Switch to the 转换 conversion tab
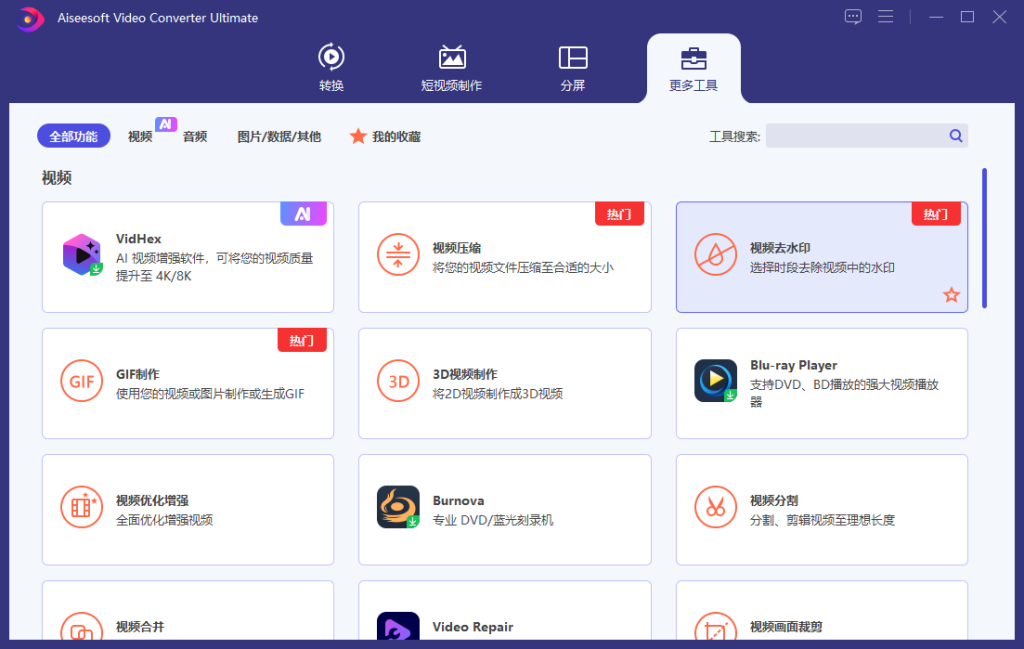Viewport: 1024px width, 649px height. click(331, 66)
